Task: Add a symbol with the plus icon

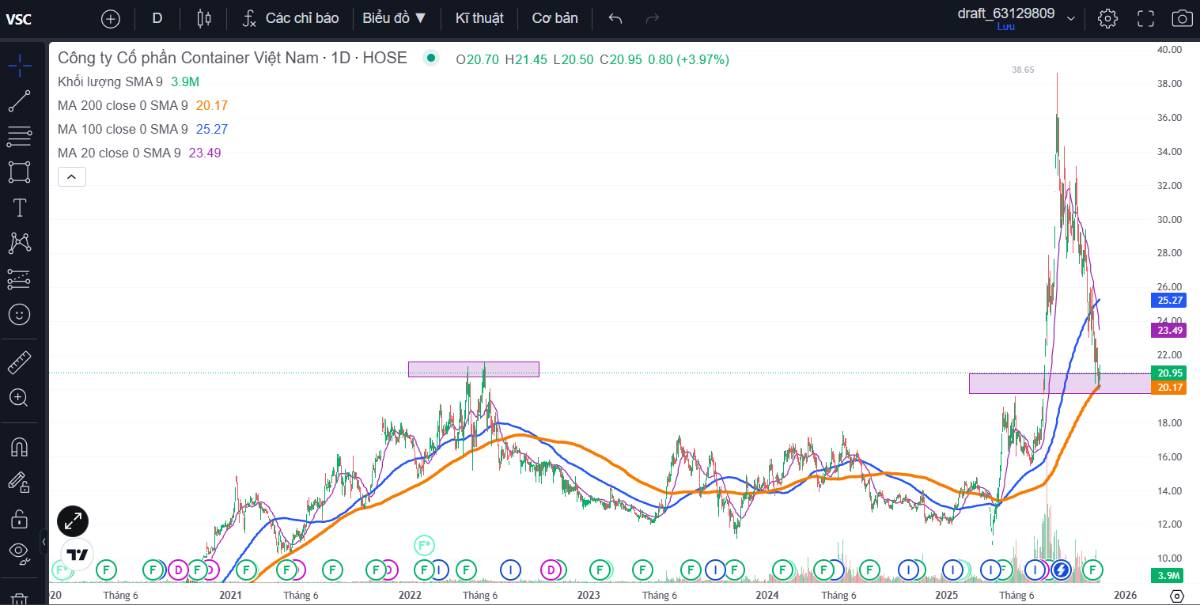Action: (x=111, y=18)
